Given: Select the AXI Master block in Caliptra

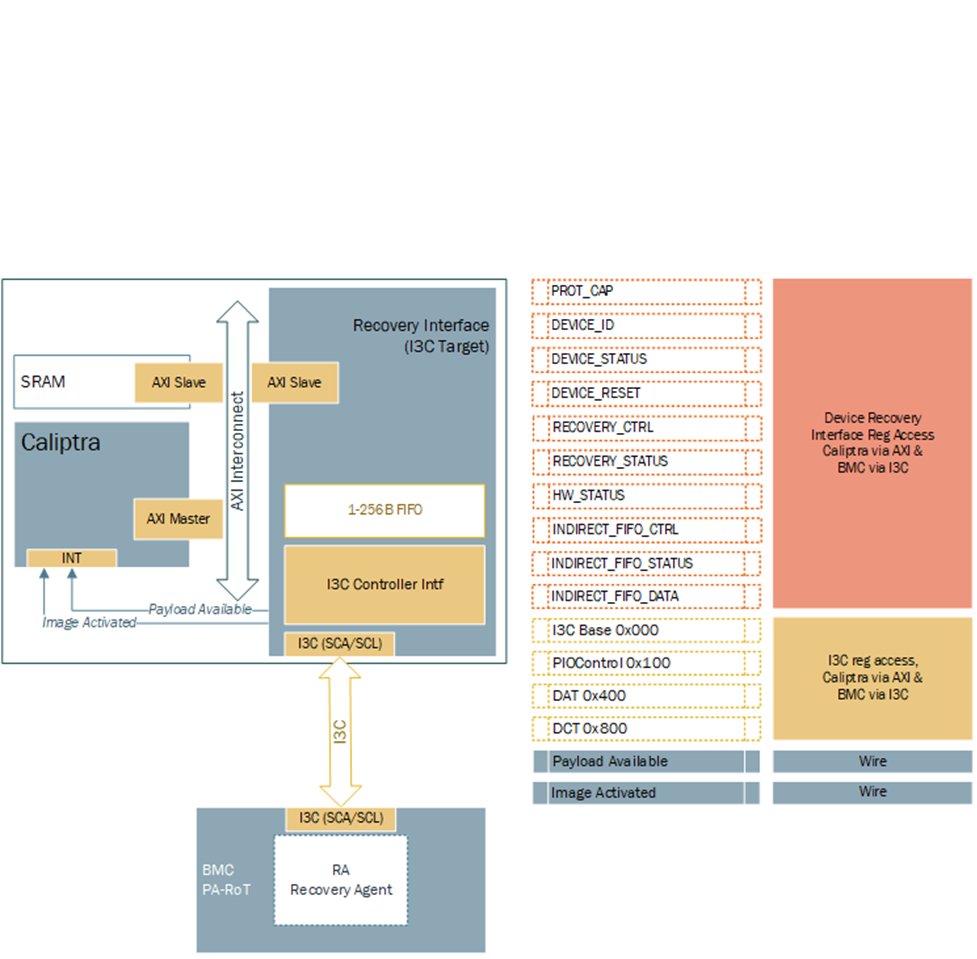Looking at the screenshot, I should pyautogui.click(x=178, y=518).
